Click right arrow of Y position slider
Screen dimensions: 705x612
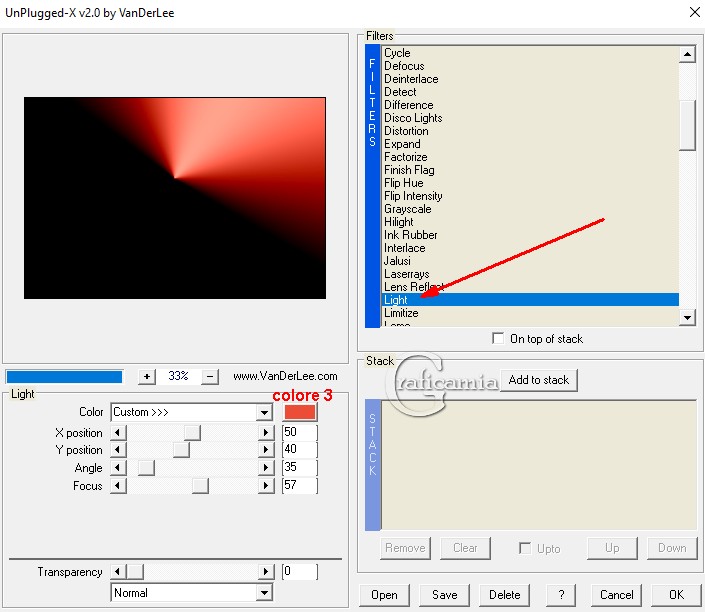click(266, 450)
